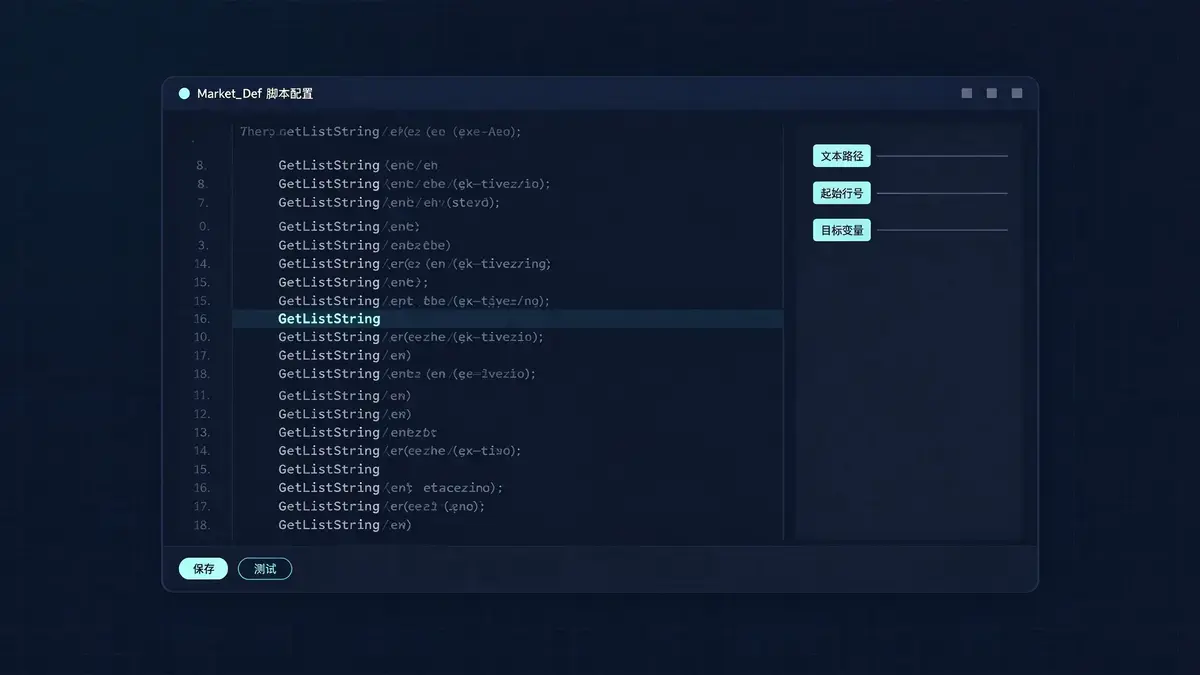Image resolution: width=1200 pixels, height=675 pixels.
Task: Click the Market_Def 脚本配置 window title
Action: pyautogui.click(x=255, y=93)
